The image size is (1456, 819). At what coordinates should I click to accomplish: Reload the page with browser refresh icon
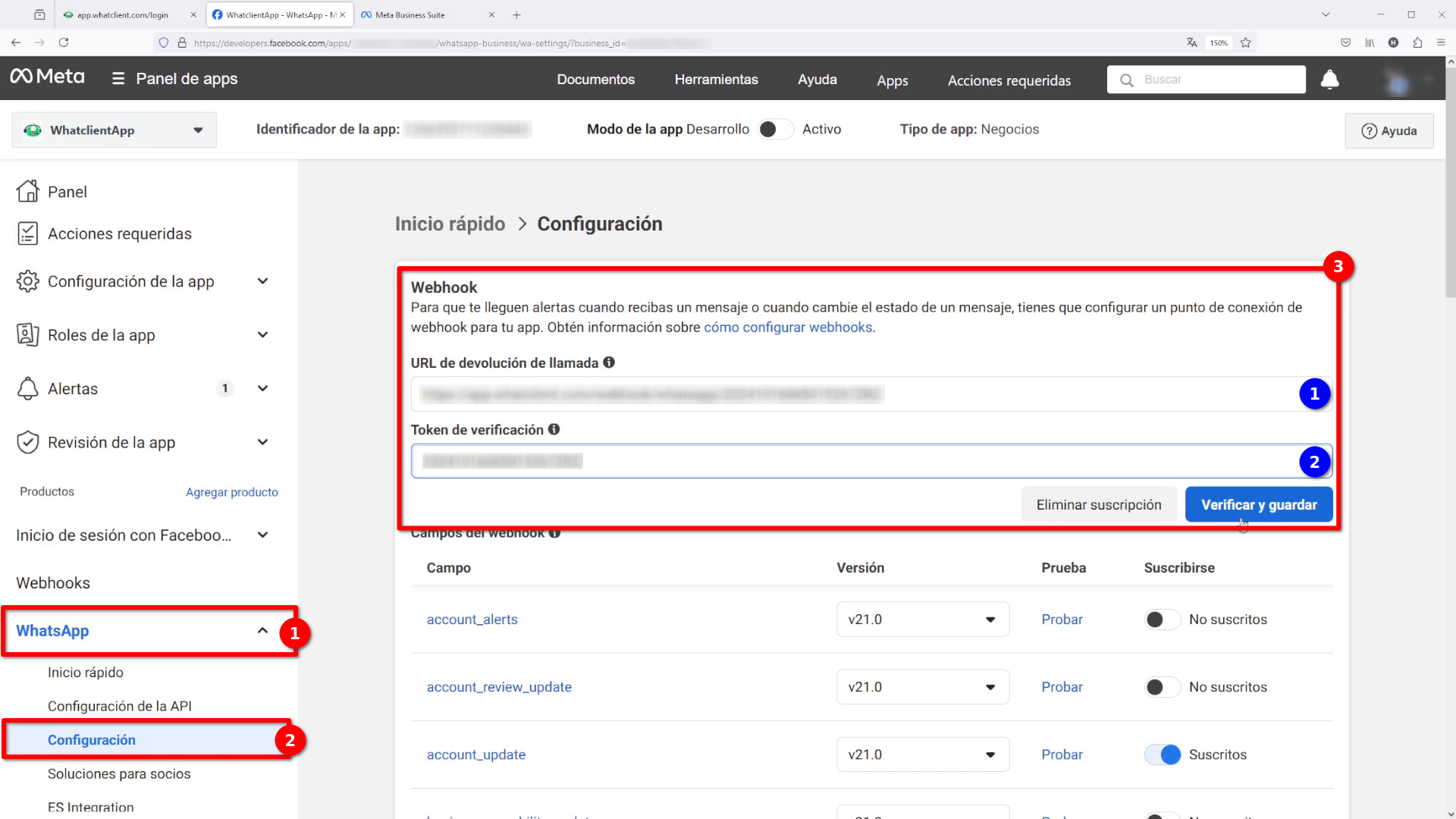[x=64, y=42]
